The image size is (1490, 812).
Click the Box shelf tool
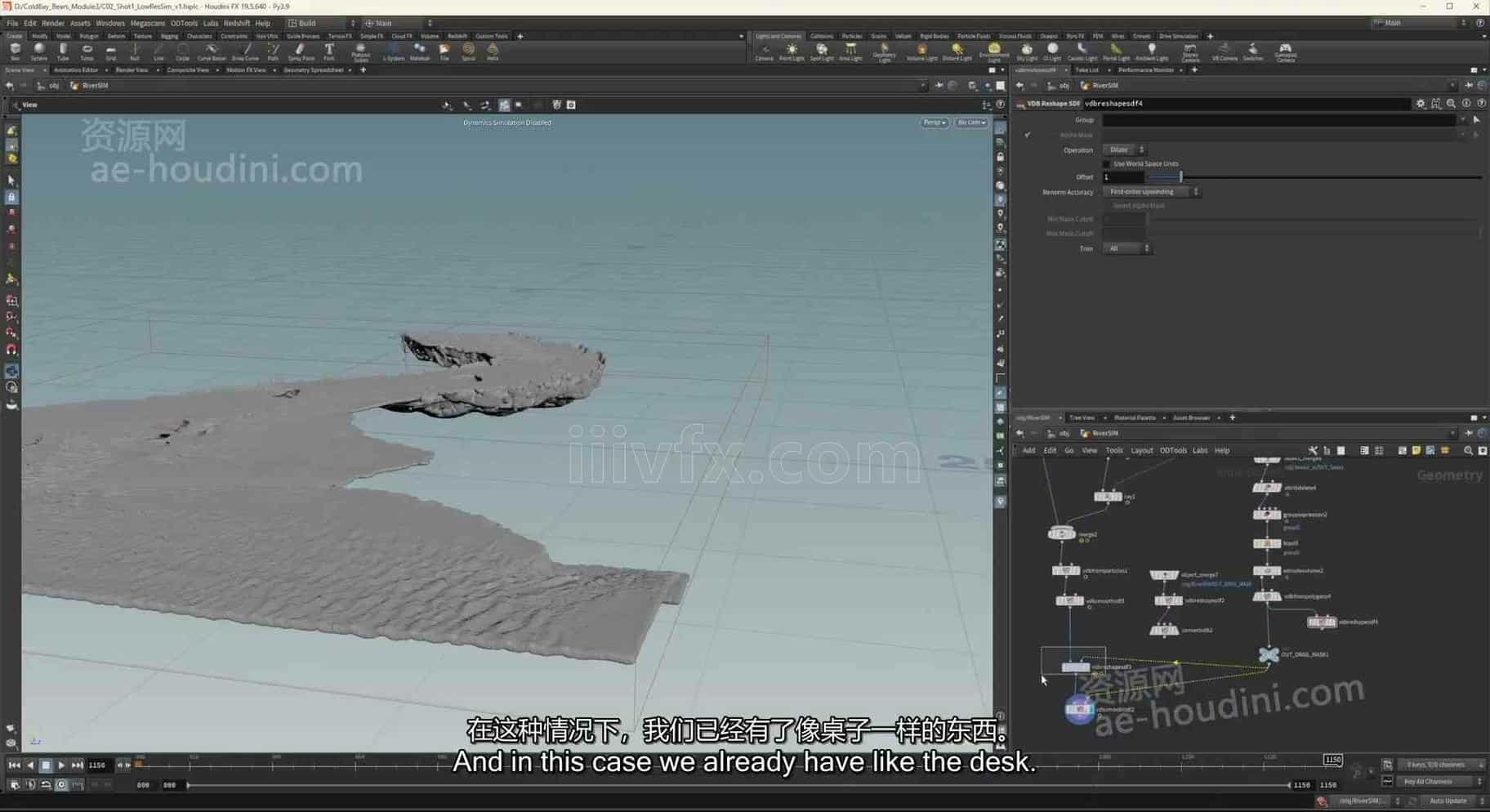pos(15,51)
